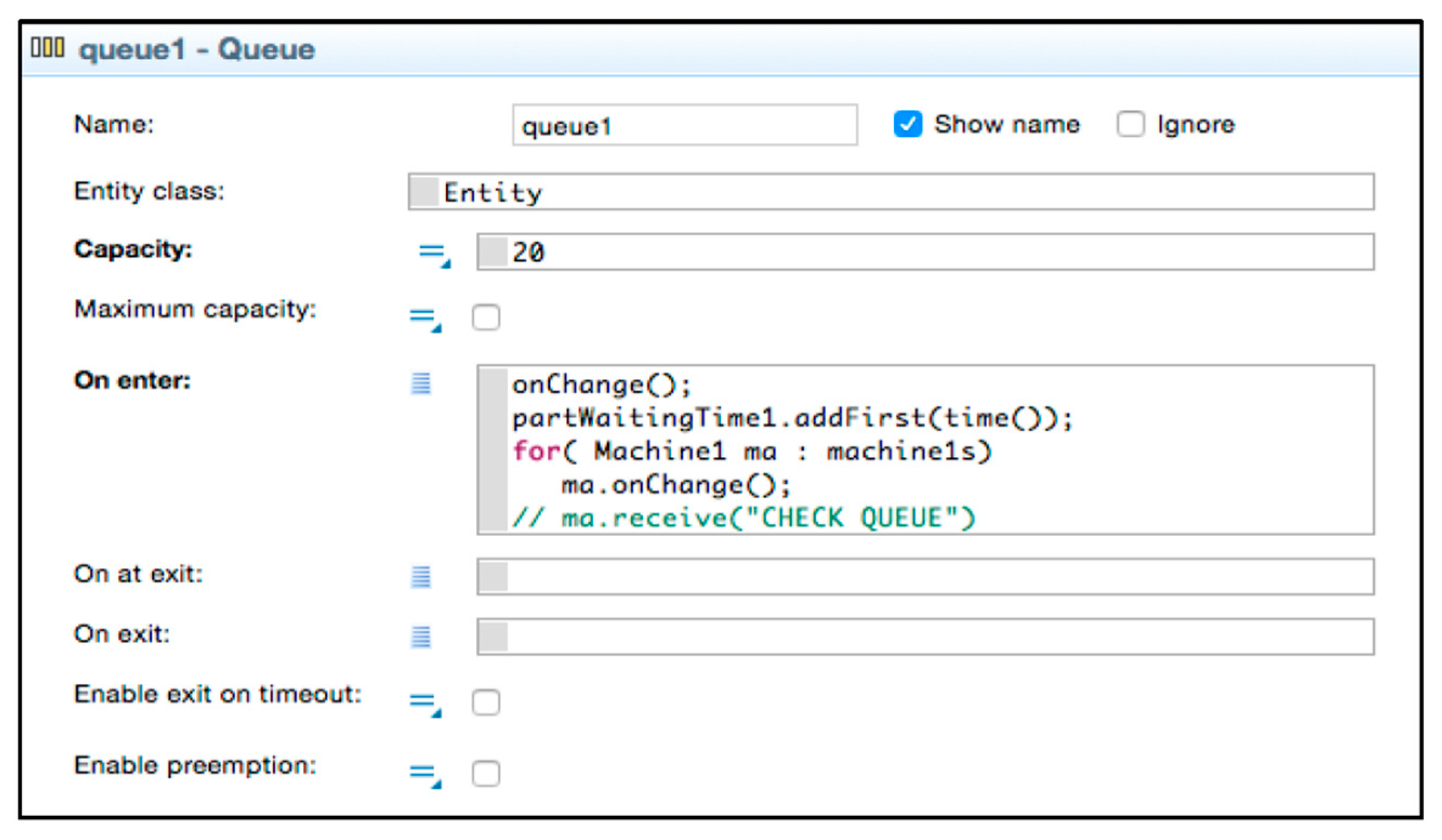
Task: Tick the Enable preemption checkbox
Action: (x=486, y=774)
